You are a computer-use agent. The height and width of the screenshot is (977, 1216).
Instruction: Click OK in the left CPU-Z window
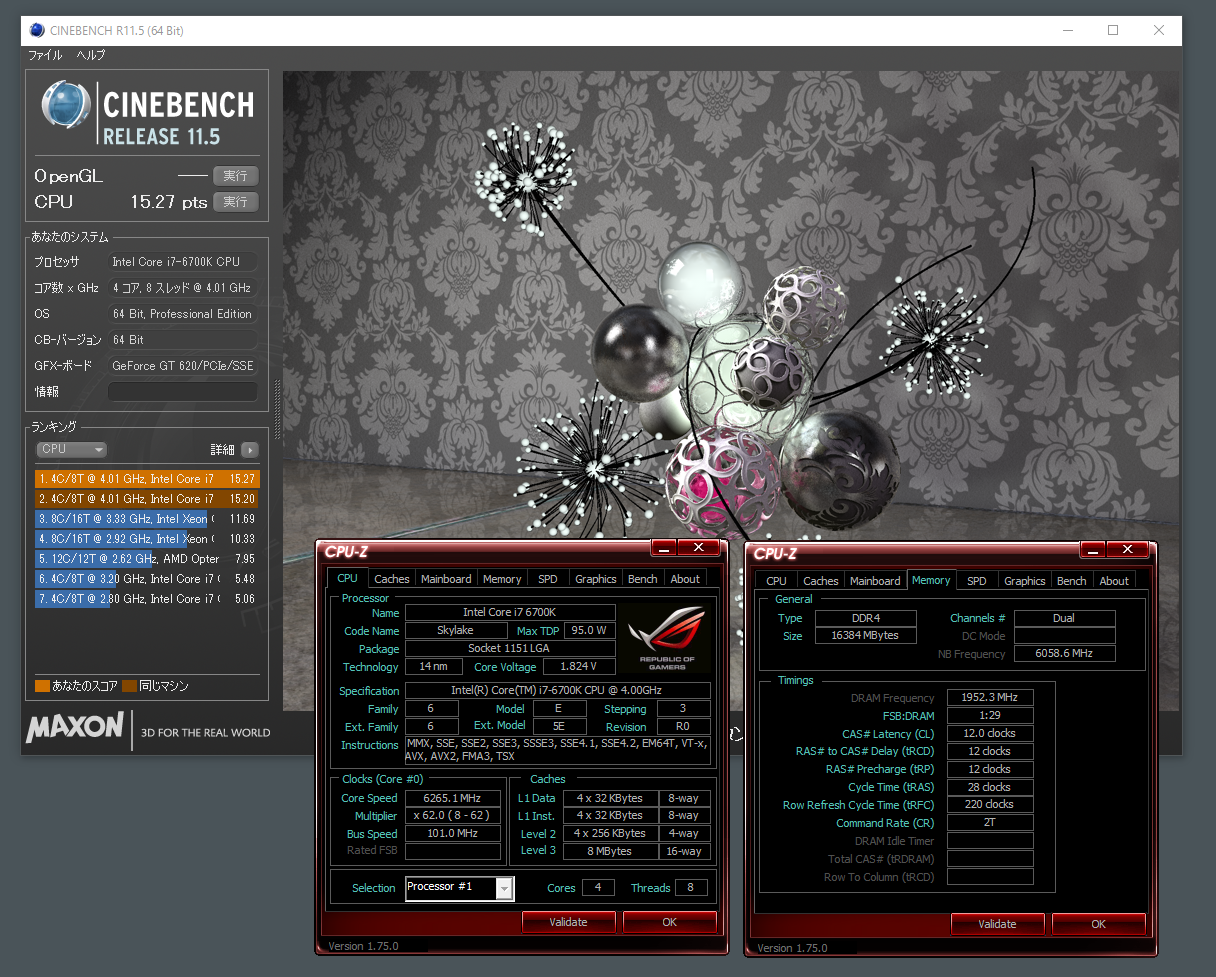[x=670, y=922]
